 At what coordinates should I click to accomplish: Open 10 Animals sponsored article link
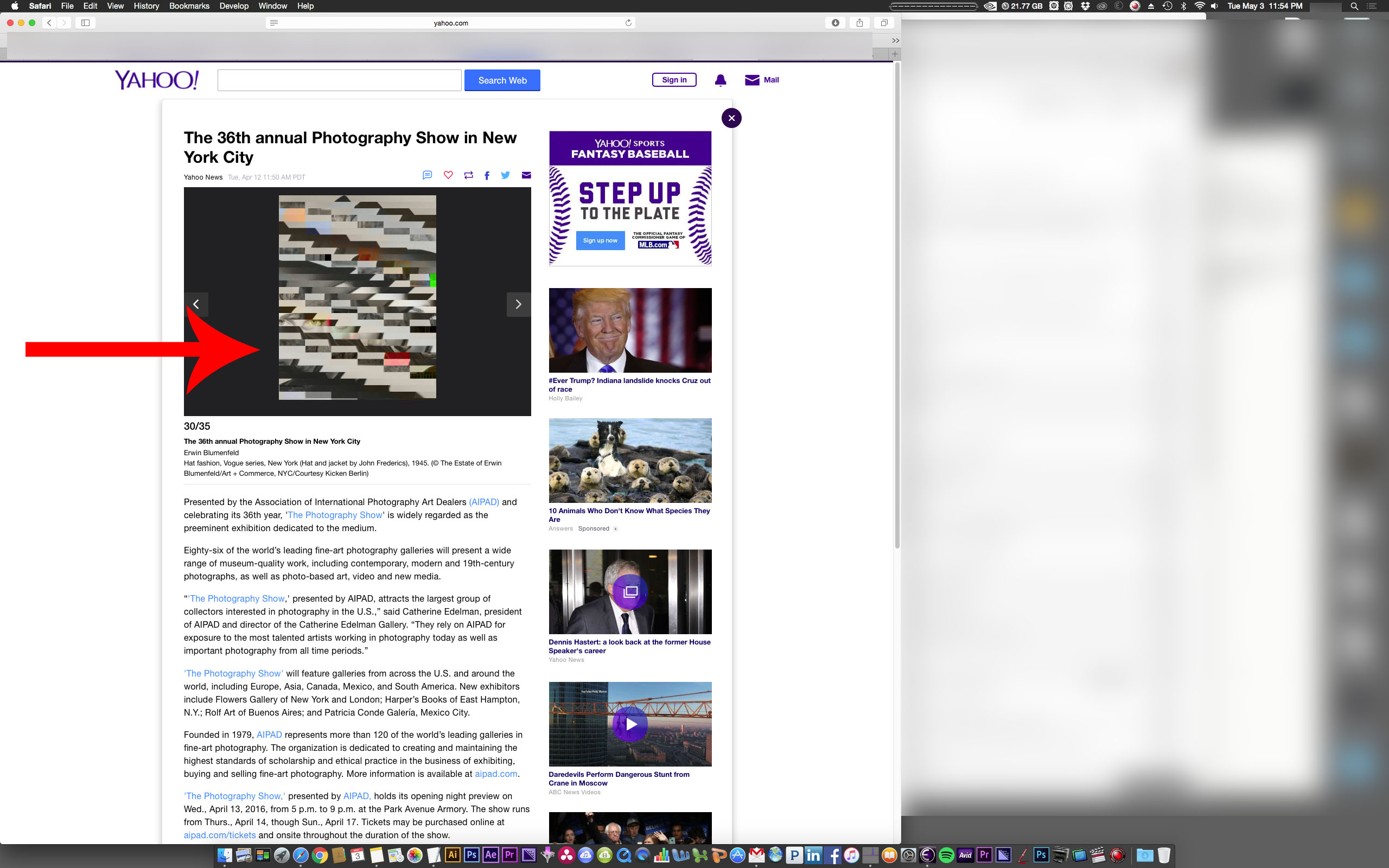pos(629,515)
